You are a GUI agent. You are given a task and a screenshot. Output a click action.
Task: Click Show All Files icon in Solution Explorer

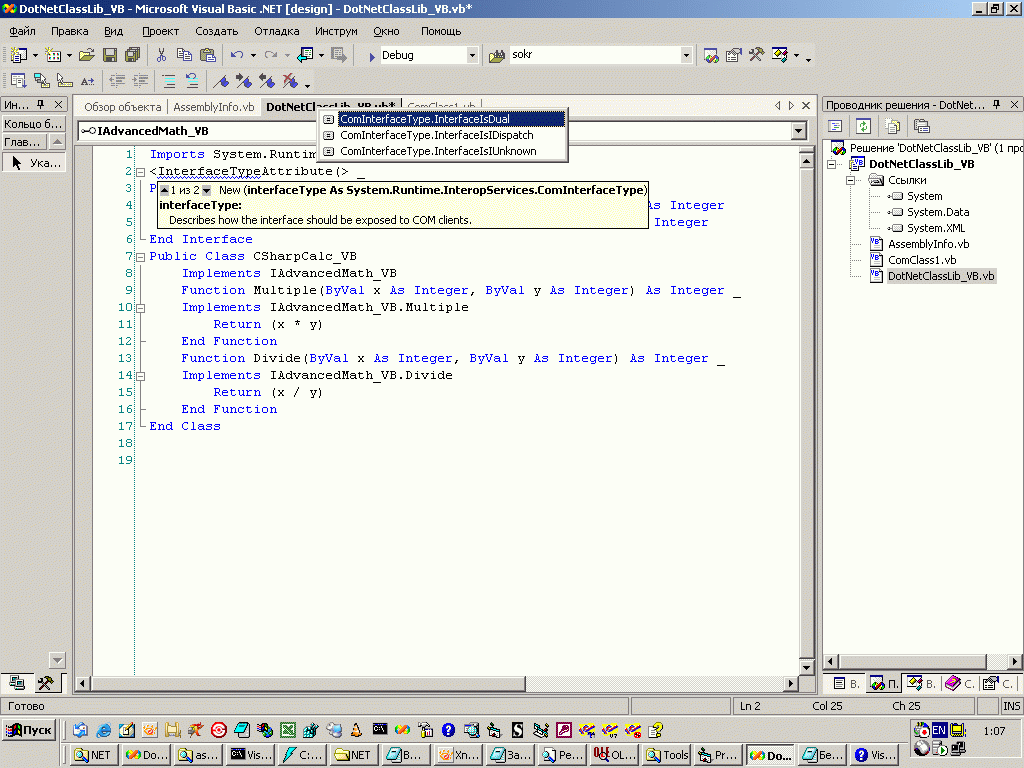pyautogui.click(x=892, y=126)
